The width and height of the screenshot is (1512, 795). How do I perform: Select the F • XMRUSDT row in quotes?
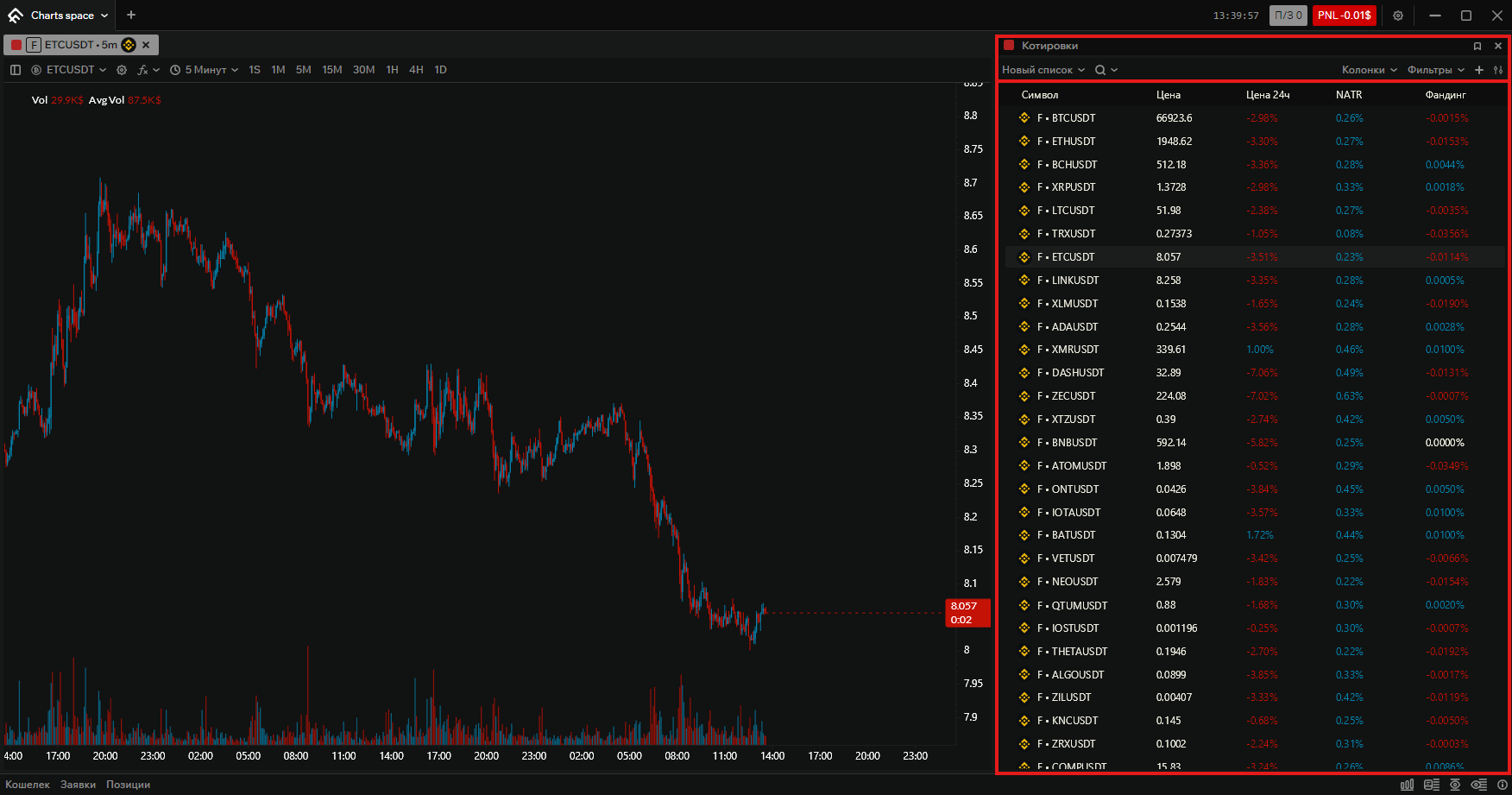point(1255,350)
